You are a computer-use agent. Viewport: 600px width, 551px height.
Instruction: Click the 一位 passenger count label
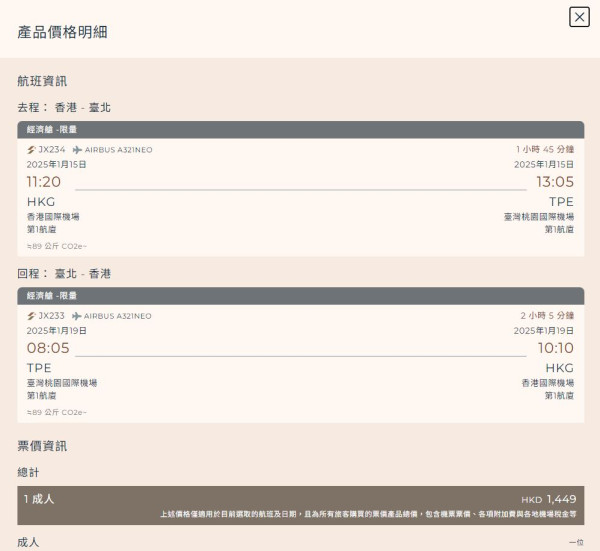click(x=576, y=543)
